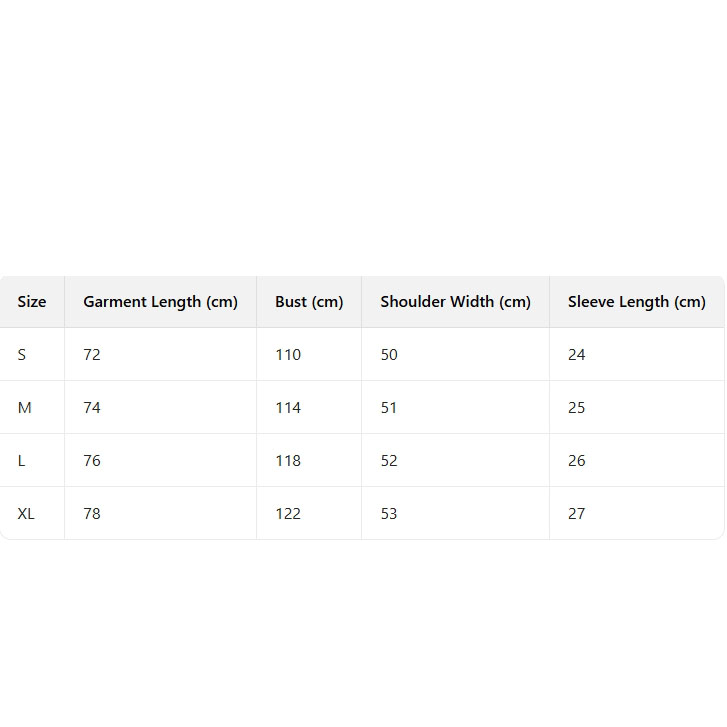Screen dimensions: 727x727
Task: Click shoulder width value 50
Action: pyautogui.click(x=389, y=355)
